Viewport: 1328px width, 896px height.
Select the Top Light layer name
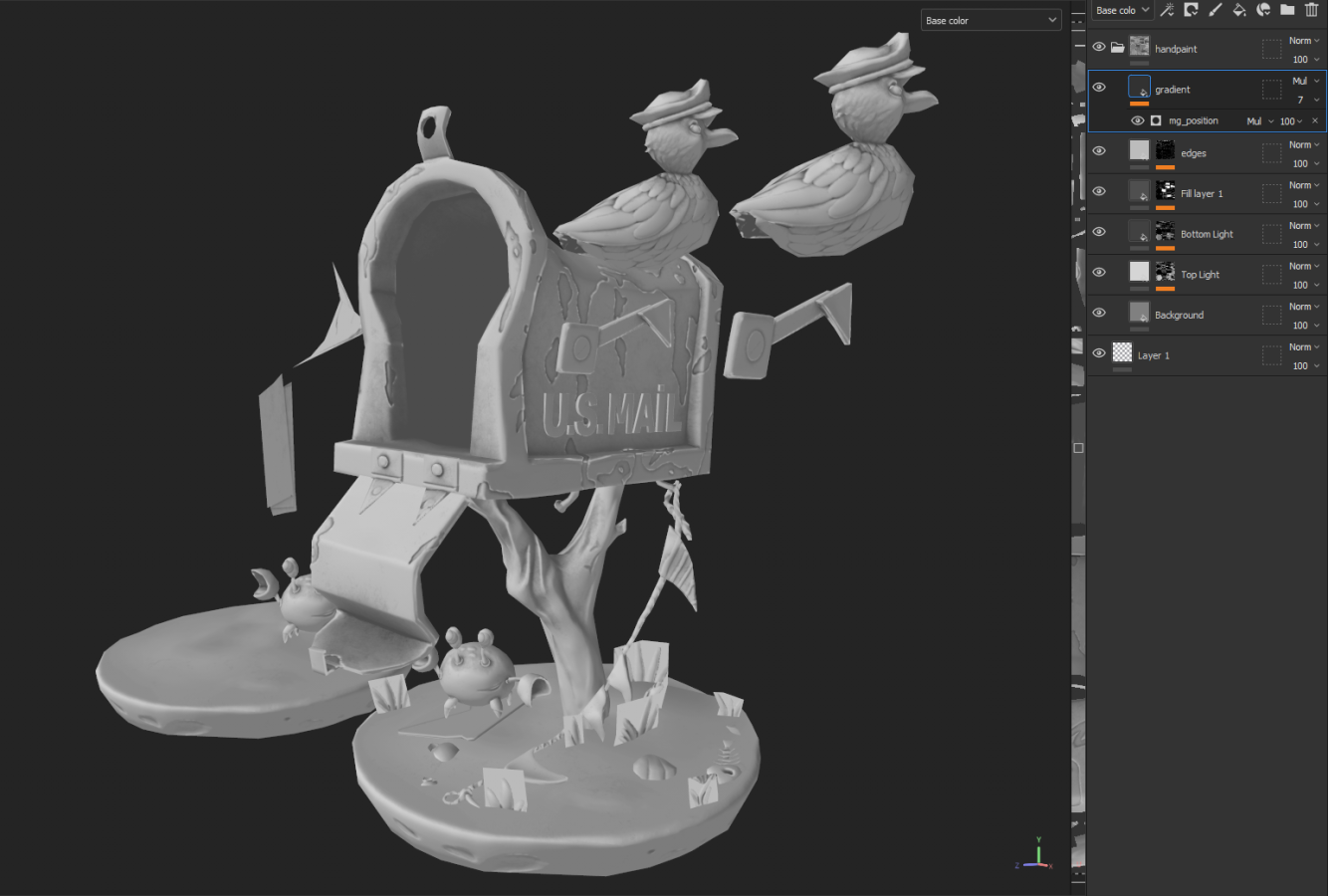tap(1200, 275)
